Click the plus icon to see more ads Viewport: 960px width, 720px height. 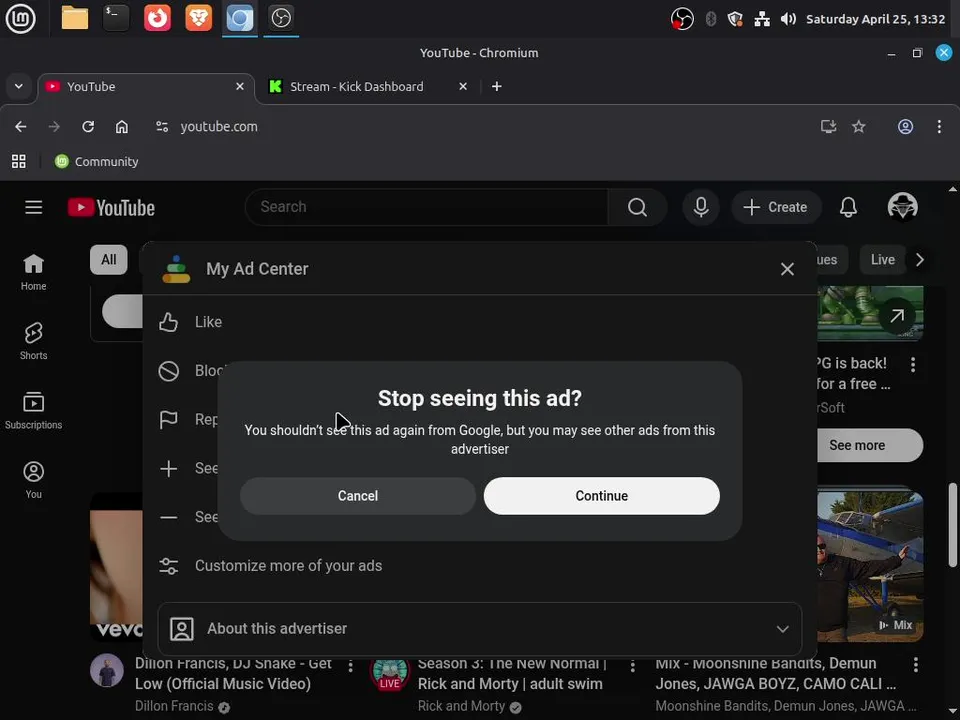pos(168,468)
